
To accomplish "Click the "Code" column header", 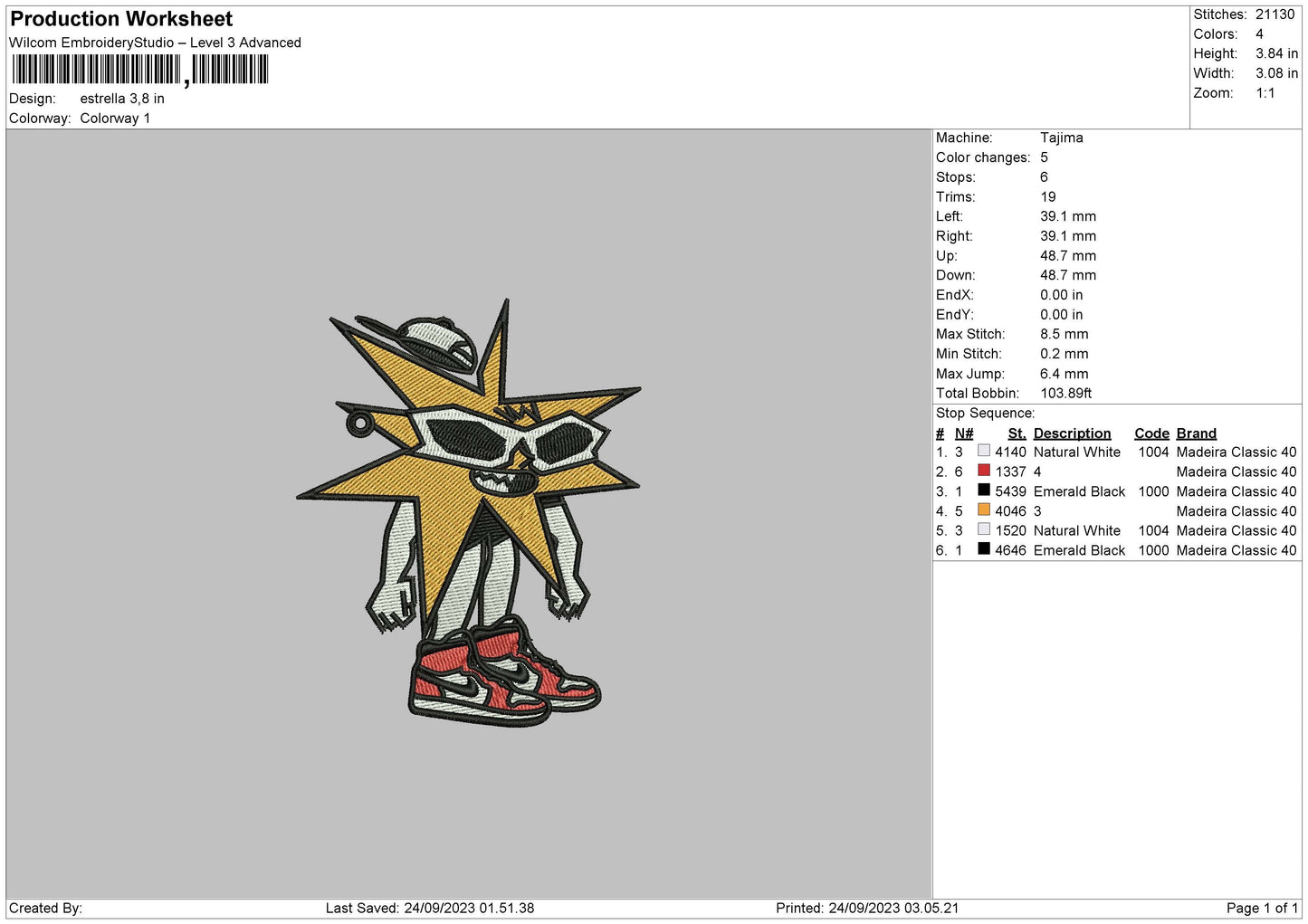I will tap(1151, 433).
